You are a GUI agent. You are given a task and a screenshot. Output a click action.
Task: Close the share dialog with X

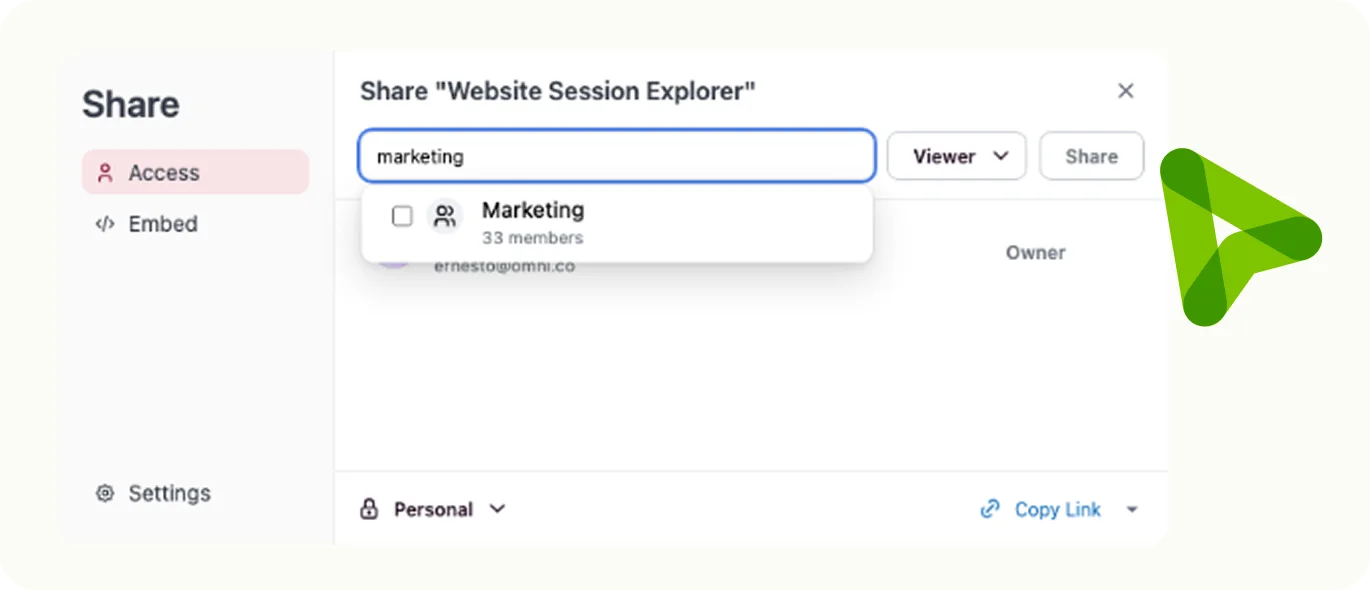1126,91
